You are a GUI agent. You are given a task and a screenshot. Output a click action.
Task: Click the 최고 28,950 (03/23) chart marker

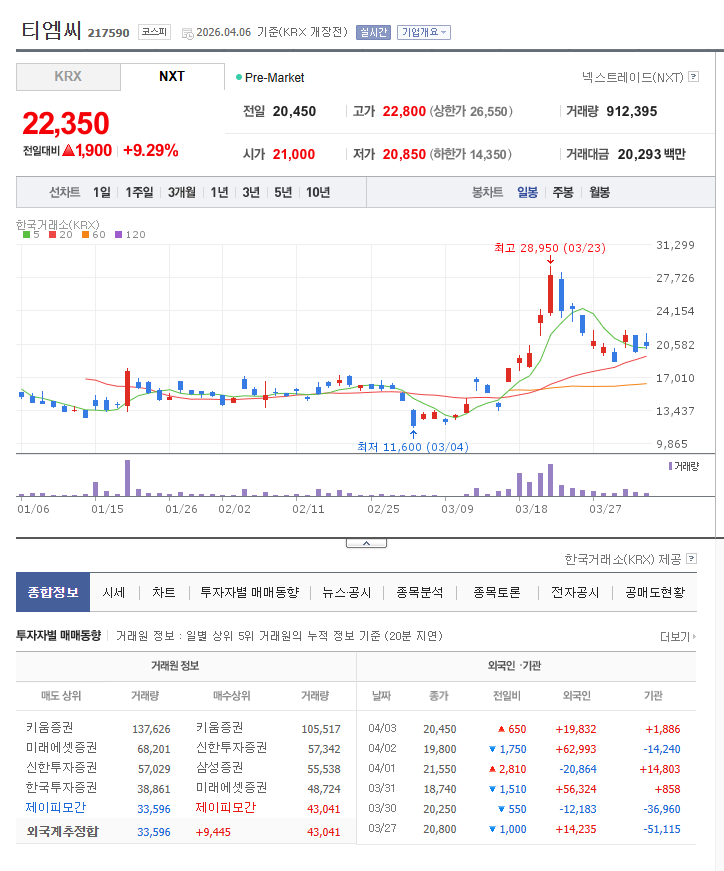point(550,248)
